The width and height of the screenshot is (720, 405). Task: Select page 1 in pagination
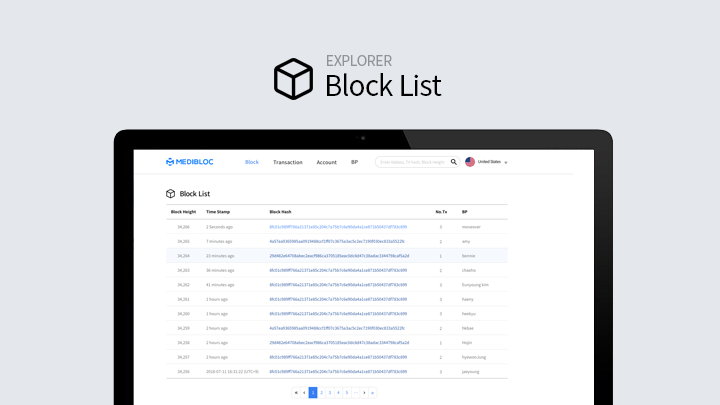(x=313, y=393)
